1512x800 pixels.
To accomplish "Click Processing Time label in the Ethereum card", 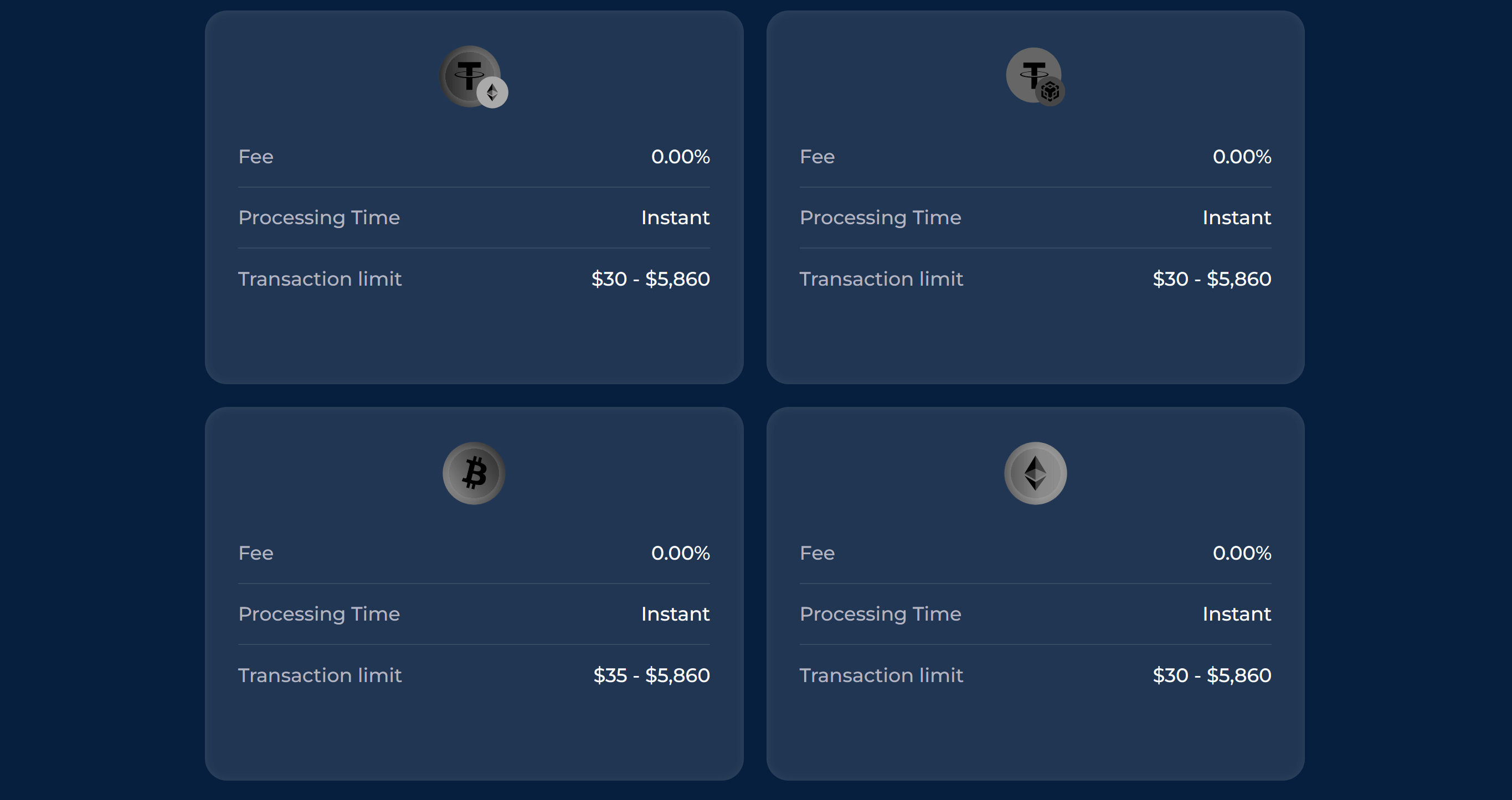I will pos(880,614).
